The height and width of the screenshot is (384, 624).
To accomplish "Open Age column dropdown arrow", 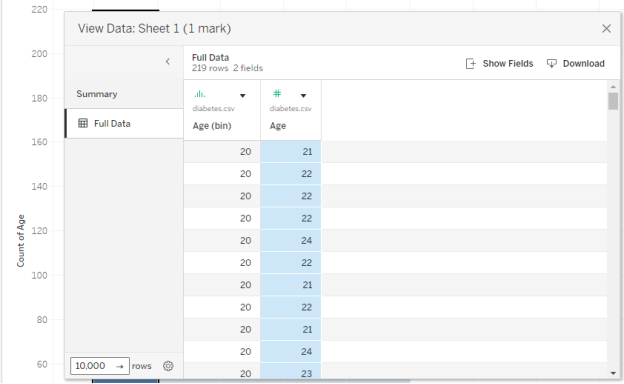I will pos(303,96).
